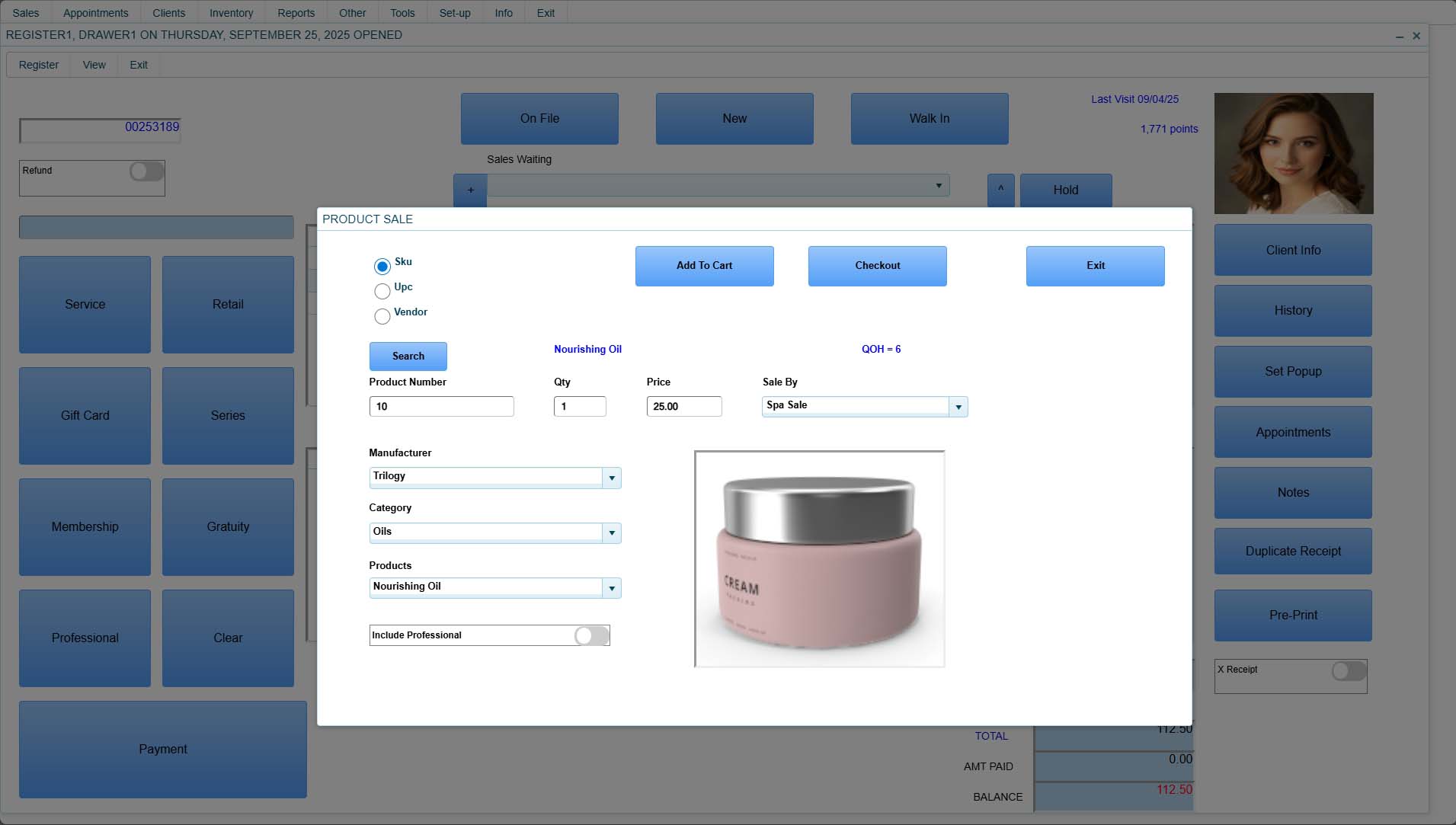
Task: Expand the Products dropdown arrow
Action: (611, 588)
